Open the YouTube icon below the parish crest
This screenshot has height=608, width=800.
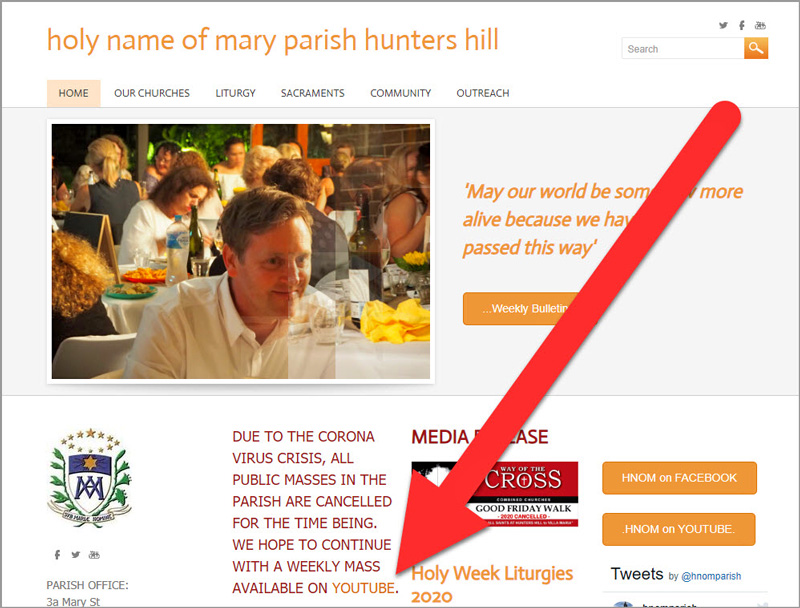coord(94,554)
